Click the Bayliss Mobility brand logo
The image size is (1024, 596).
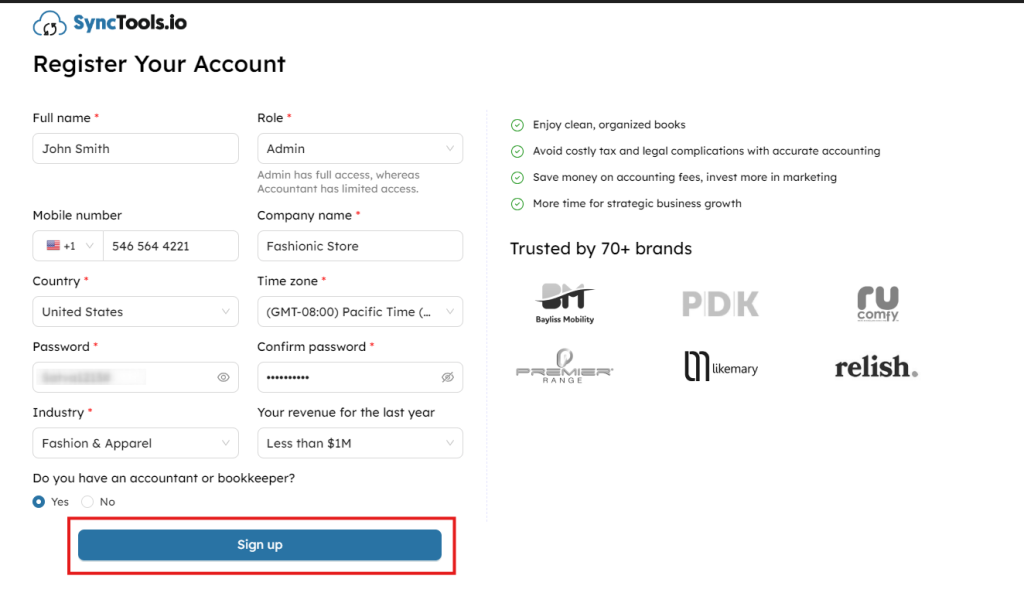pyautogui.click(x=564, y=302)
